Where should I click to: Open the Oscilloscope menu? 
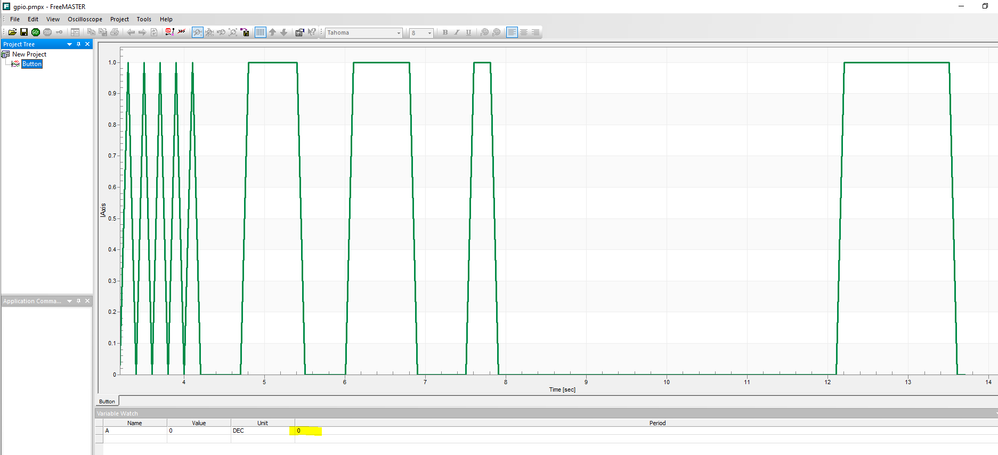pos(85,19)
